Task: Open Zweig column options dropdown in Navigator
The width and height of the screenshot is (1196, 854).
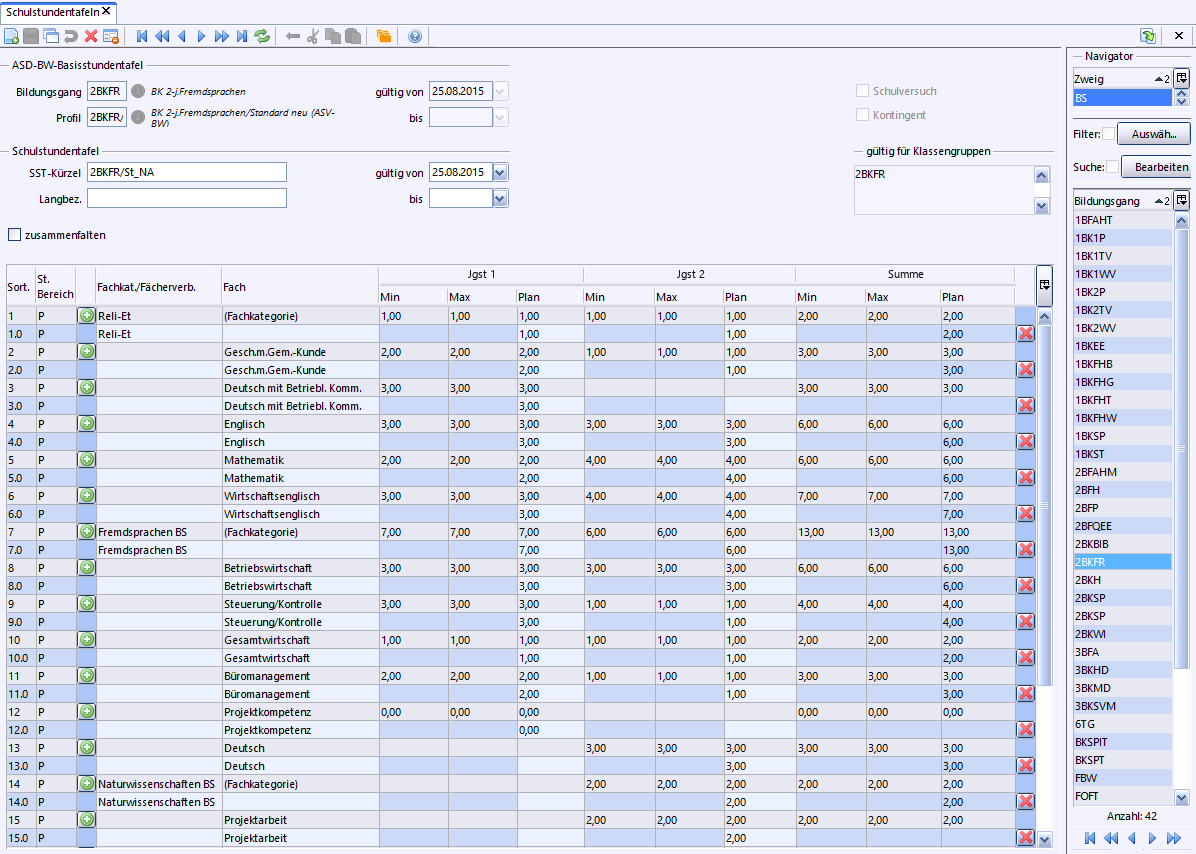Action: coord(1181,78)
